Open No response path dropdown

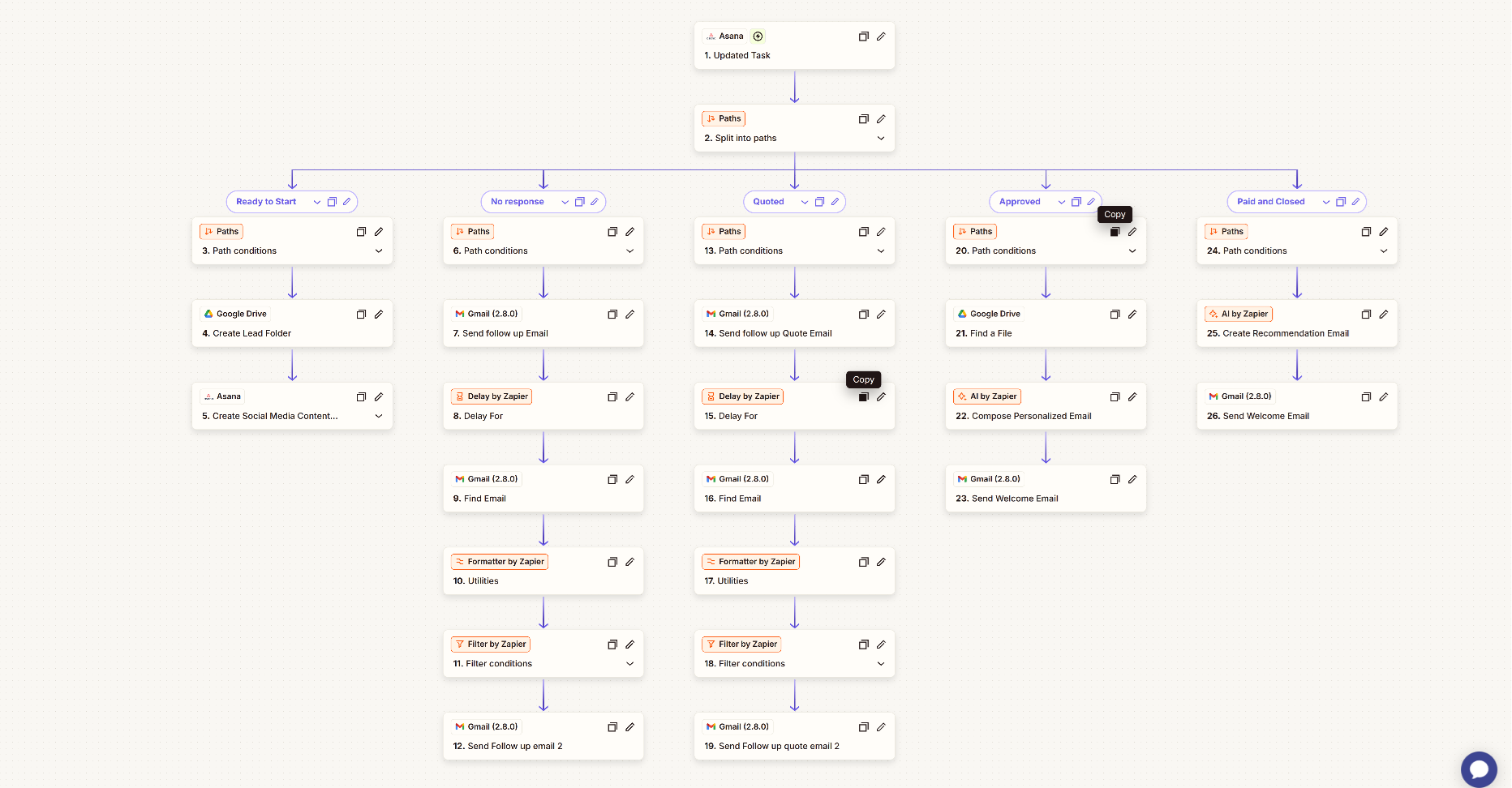click(x=565, y=202)
